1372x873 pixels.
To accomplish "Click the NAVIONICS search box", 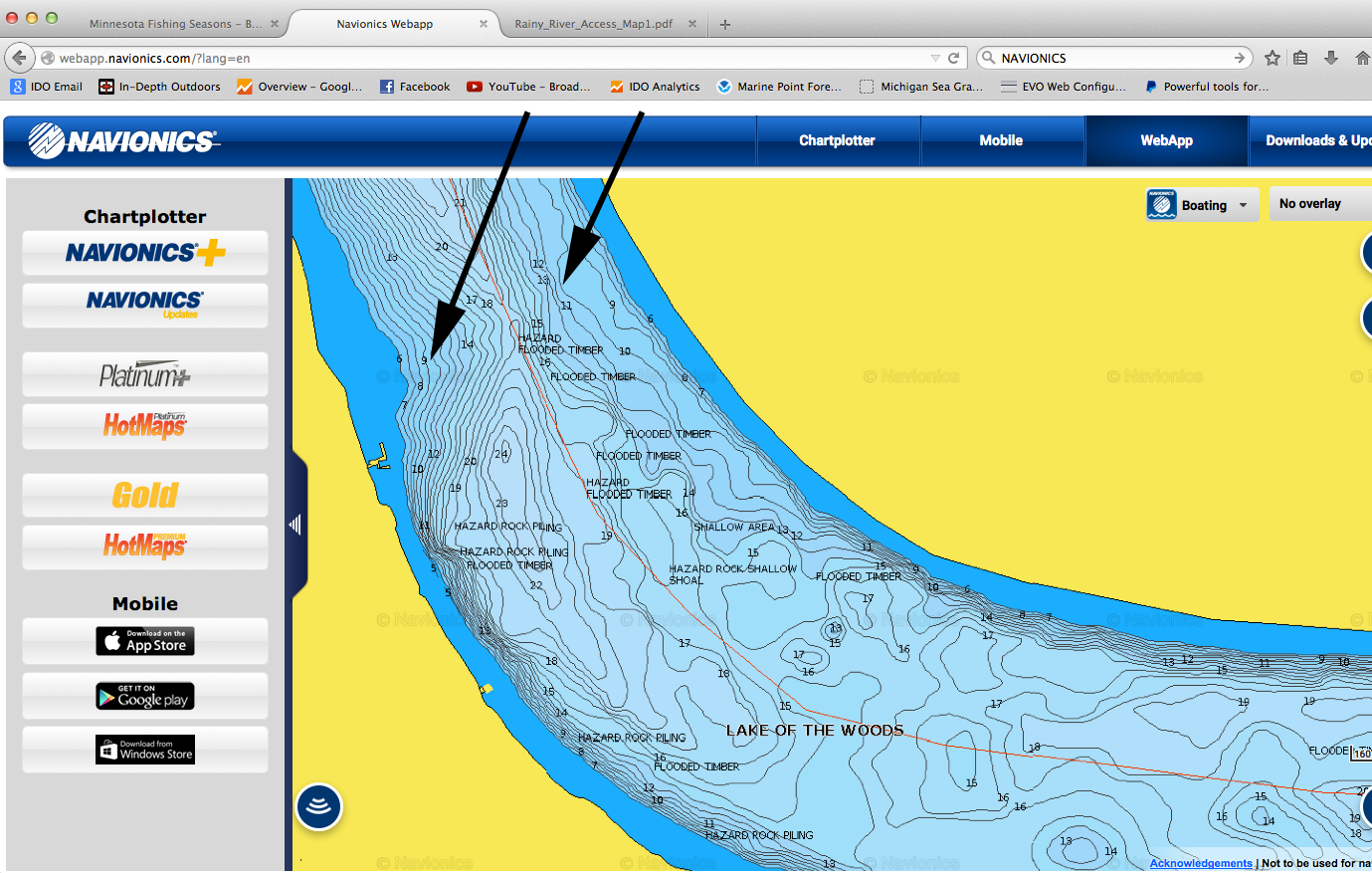I will (1114, 58).
